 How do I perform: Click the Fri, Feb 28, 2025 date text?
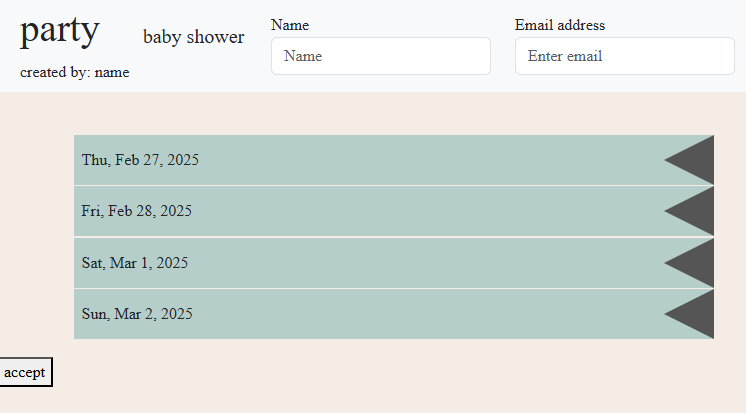[x=137, y=211]
